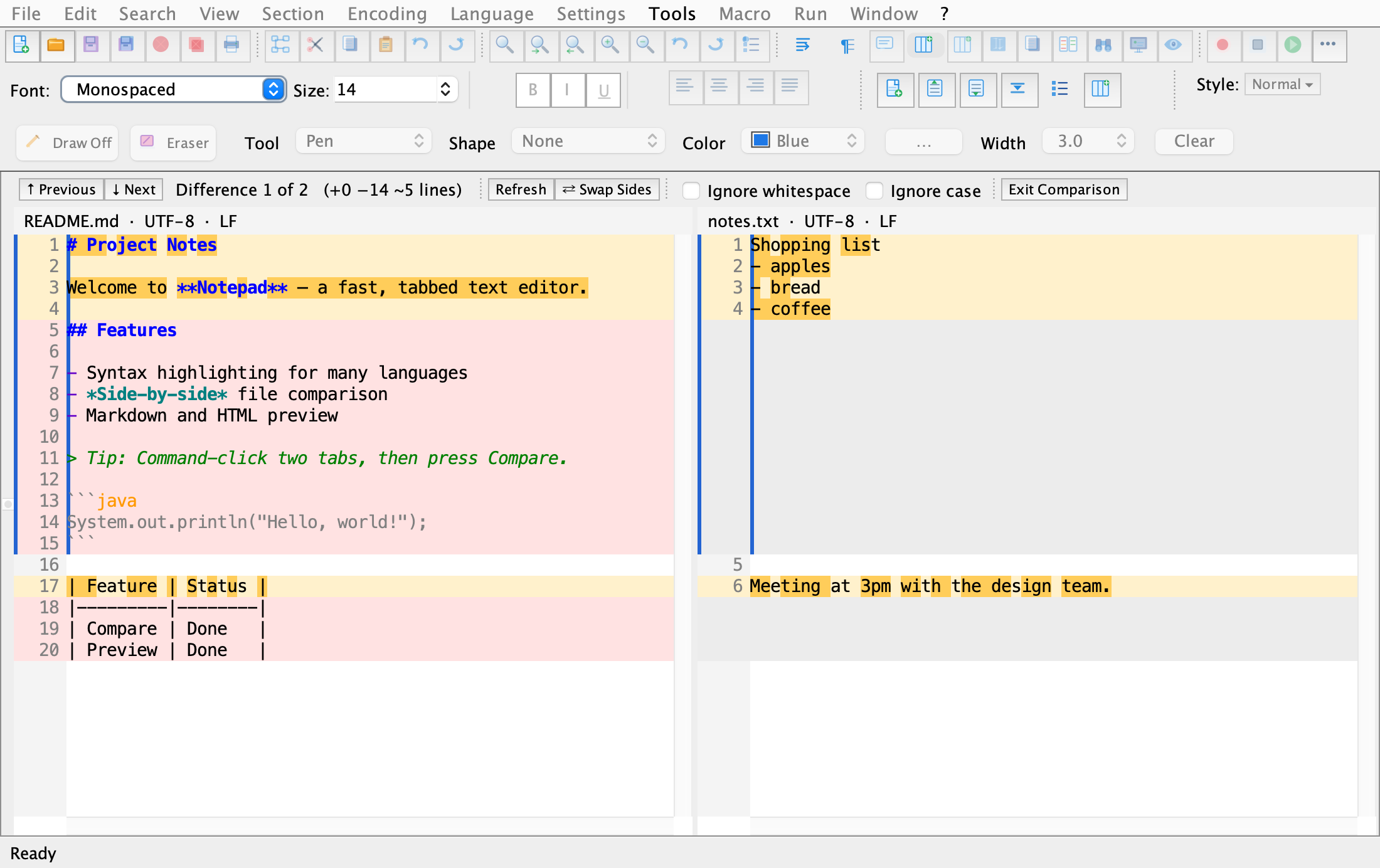This screenshot has height=868, width=1380.
Task: Click the clipboard paste icon
Action: point(386,45)
